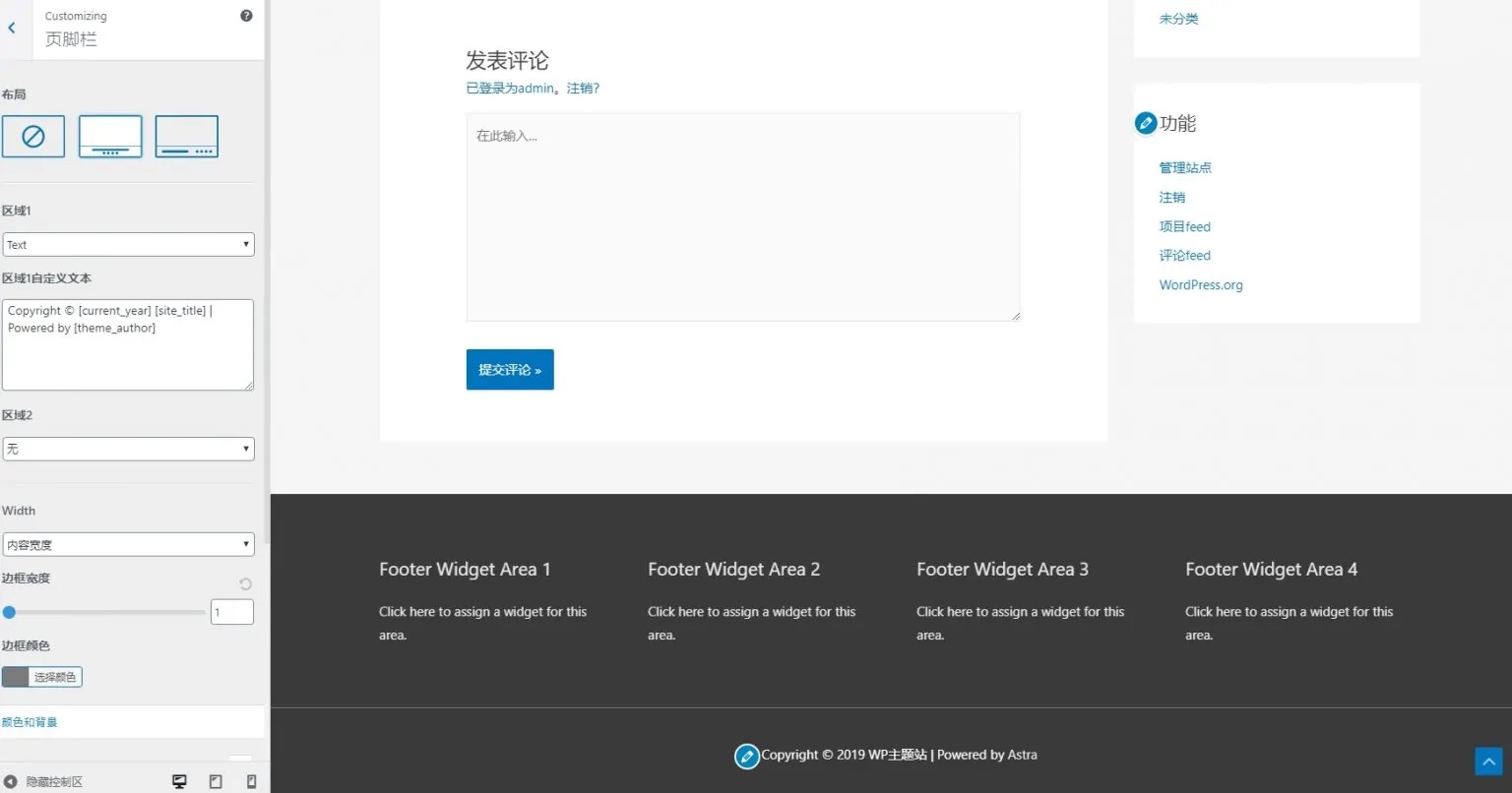Switch preview to mobile view
1512x793 pixels.
pos(251,780)
